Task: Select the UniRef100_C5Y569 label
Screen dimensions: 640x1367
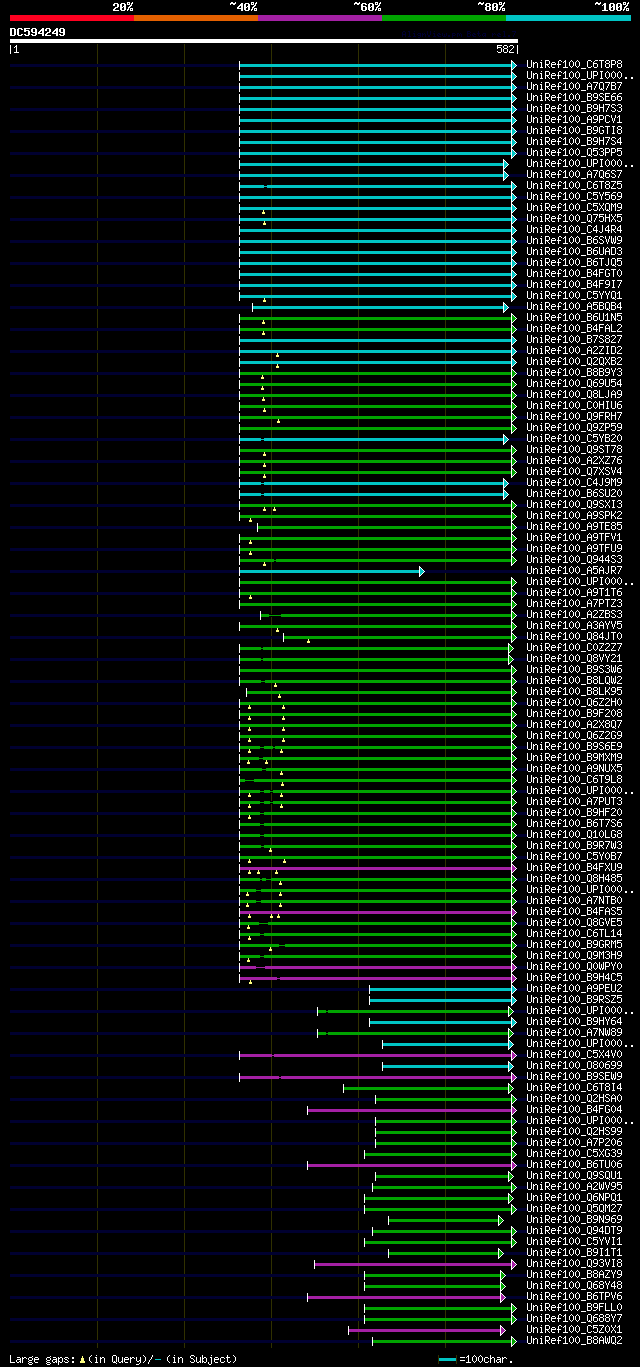Action: coord(574,196)
